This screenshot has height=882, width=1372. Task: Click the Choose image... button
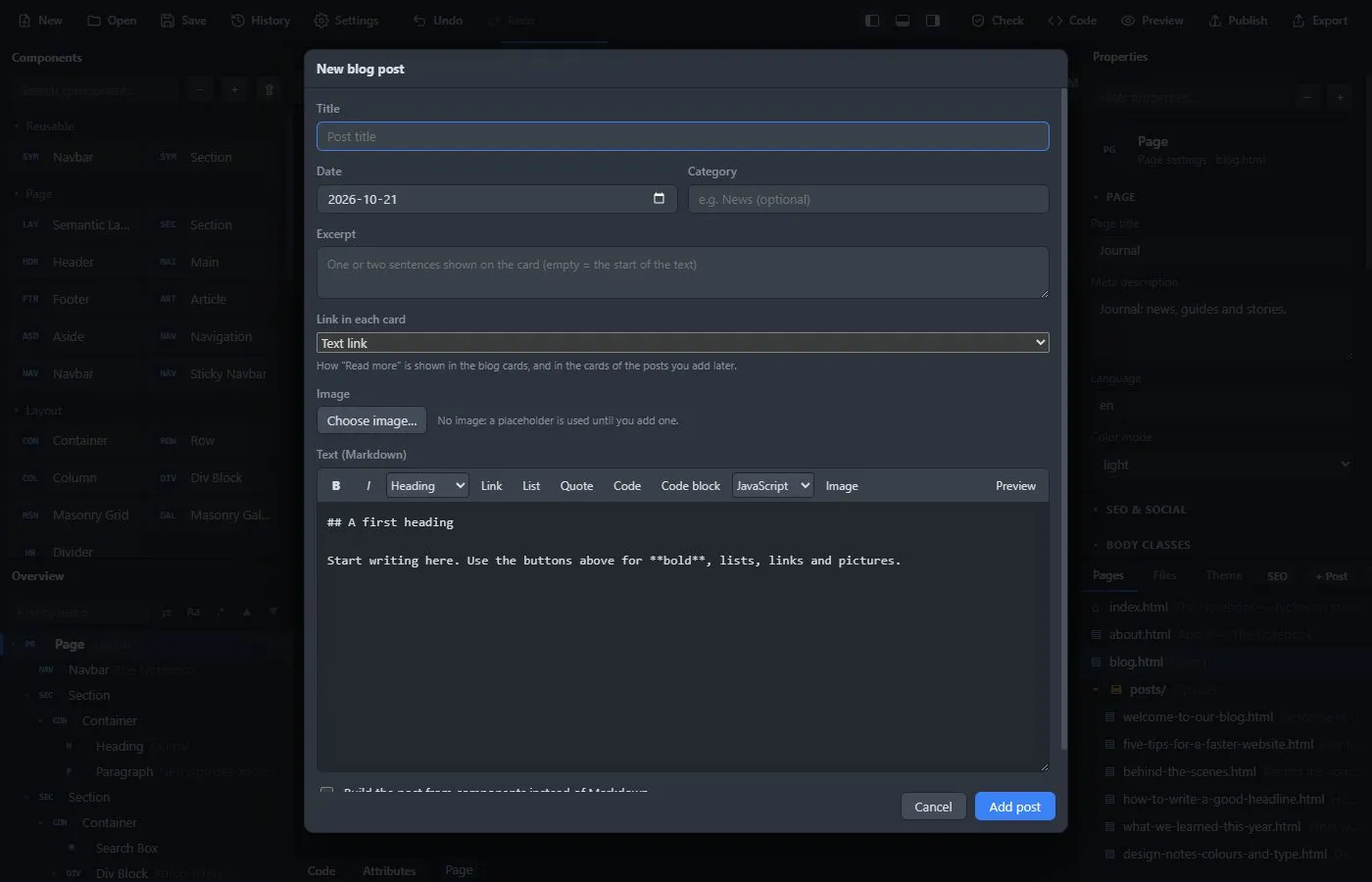371,420
